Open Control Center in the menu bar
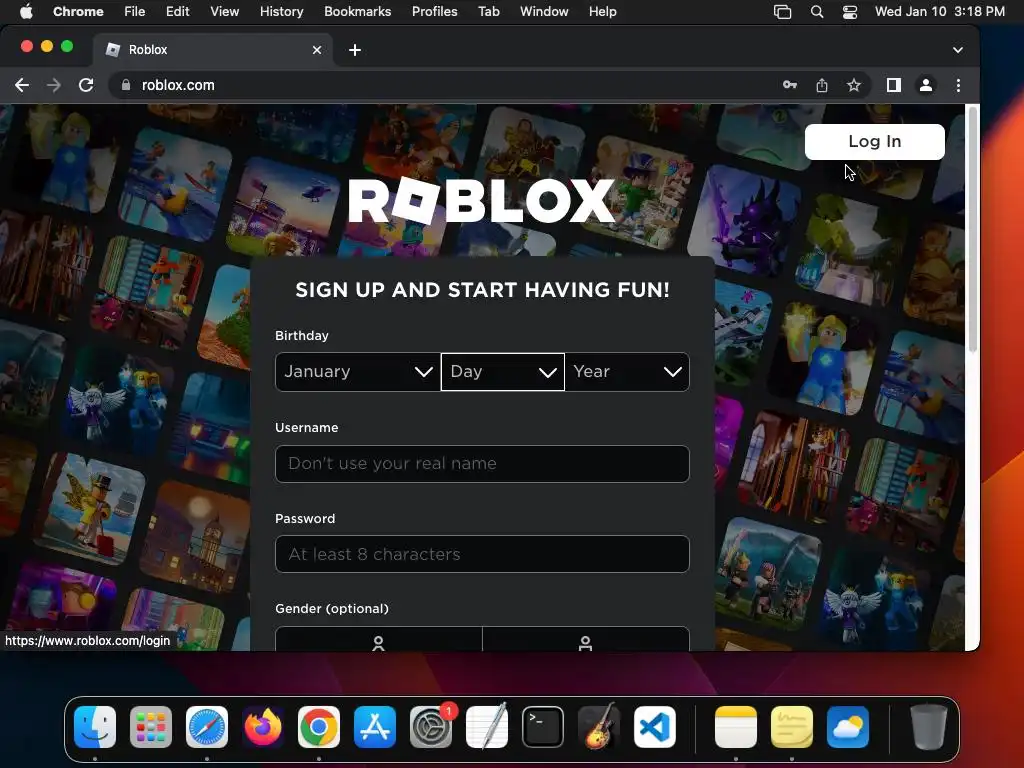This screenshot has height=768, width=1024. pos(850,11)
